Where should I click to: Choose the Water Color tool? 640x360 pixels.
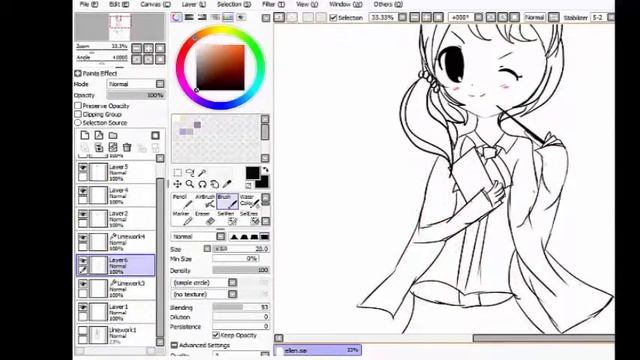pyautogui.click(x=249, y=201)
